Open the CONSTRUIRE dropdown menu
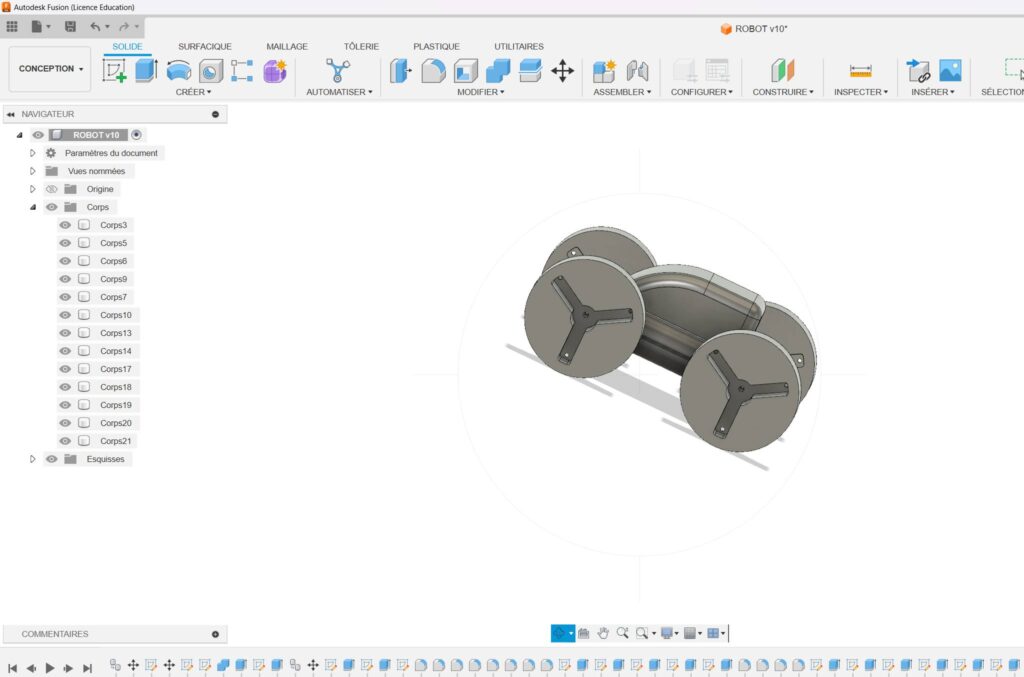 coord(783,92)
